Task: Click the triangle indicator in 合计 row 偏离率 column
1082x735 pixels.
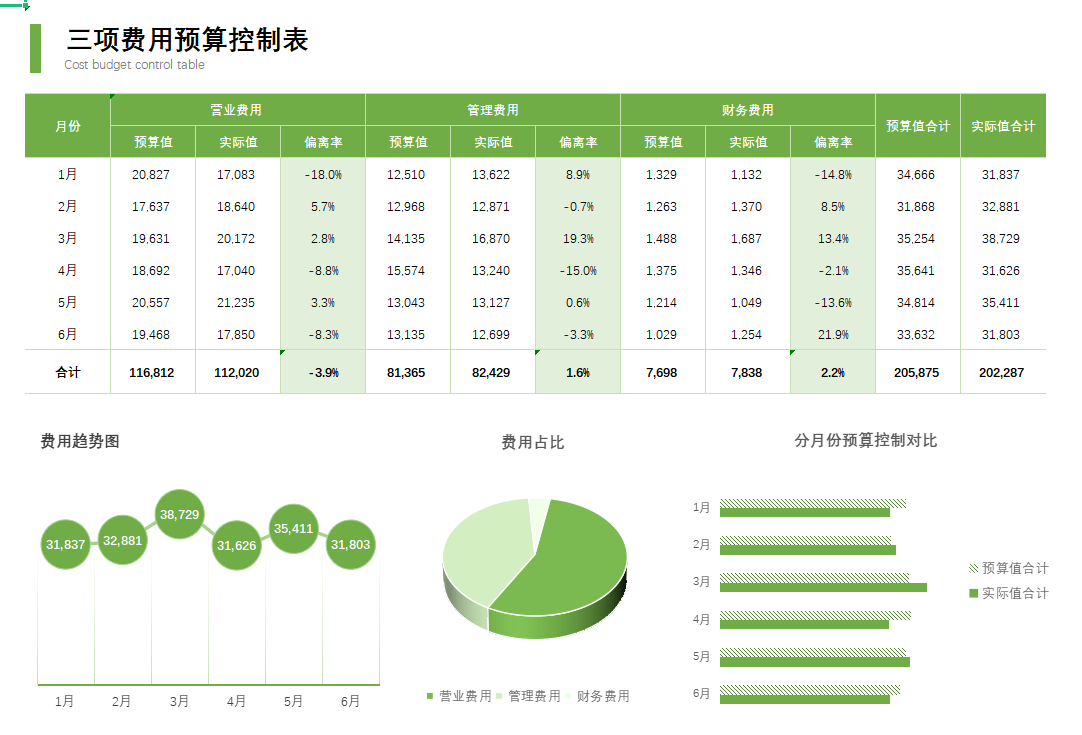Action: click(x=283, y=352)
